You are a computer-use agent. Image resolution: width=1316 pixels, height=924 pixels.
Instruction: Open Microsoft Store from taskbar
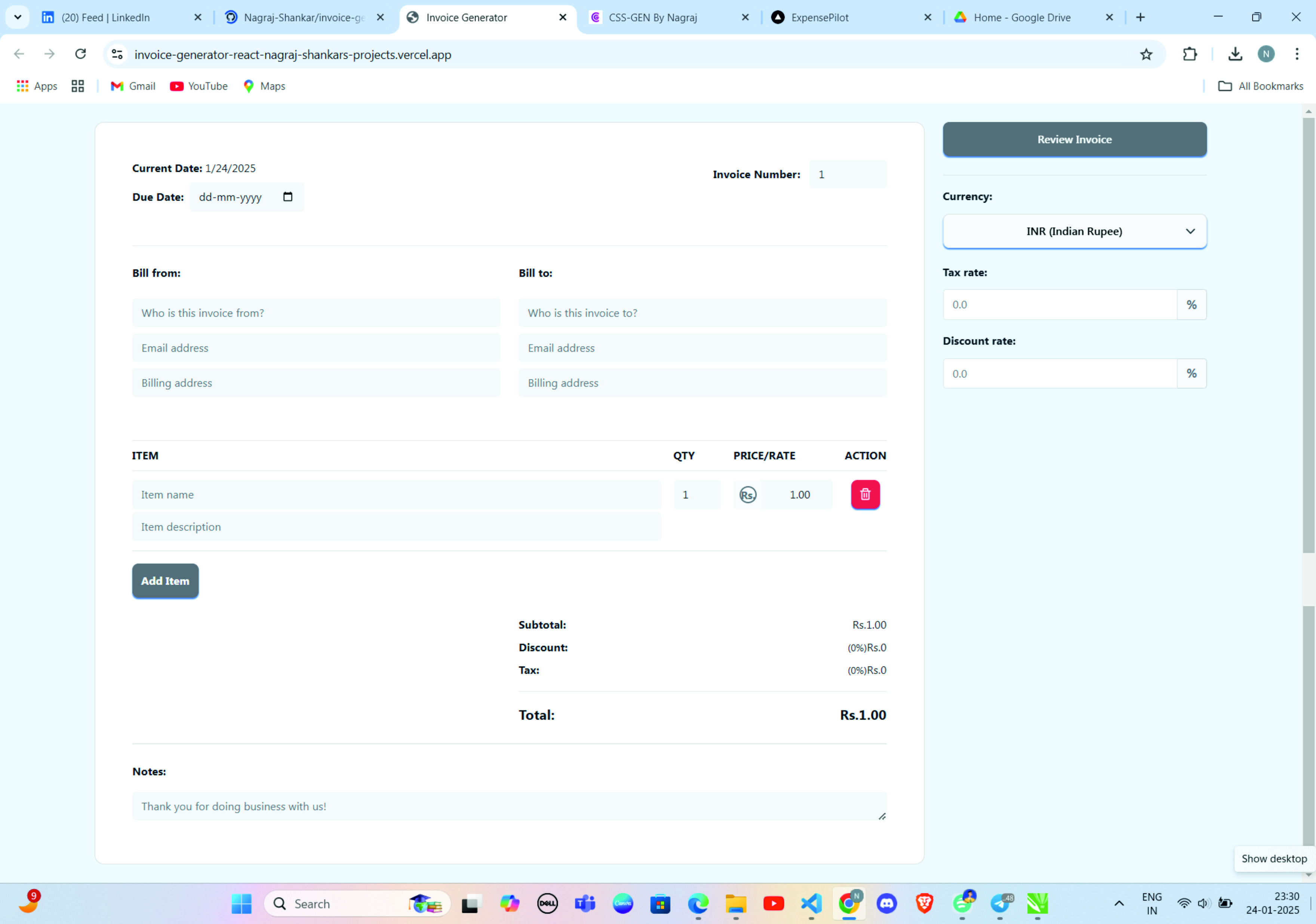(660, 904)
